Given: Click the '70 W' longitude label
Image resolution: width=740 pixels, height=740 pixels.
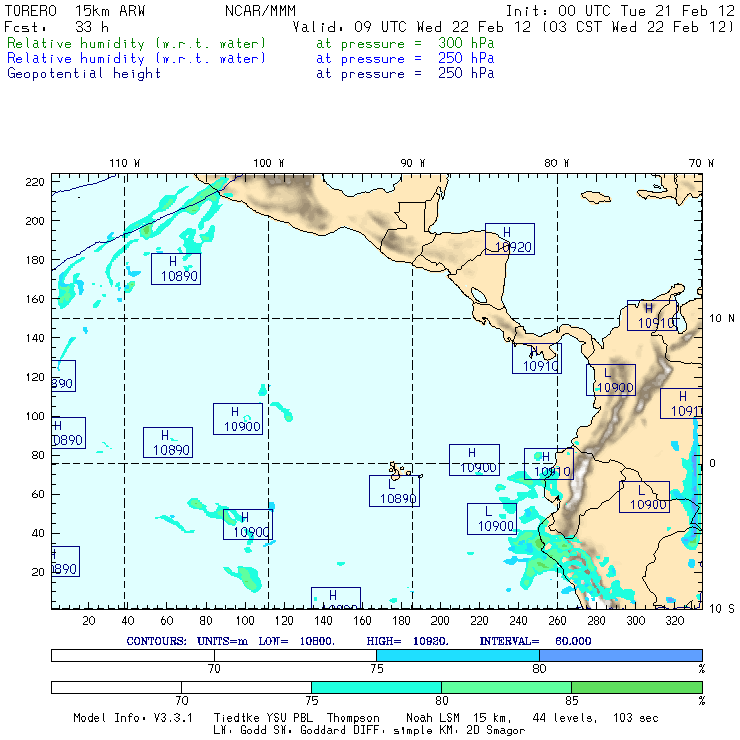Looking at the screenshot, I should tap(701, 163).
